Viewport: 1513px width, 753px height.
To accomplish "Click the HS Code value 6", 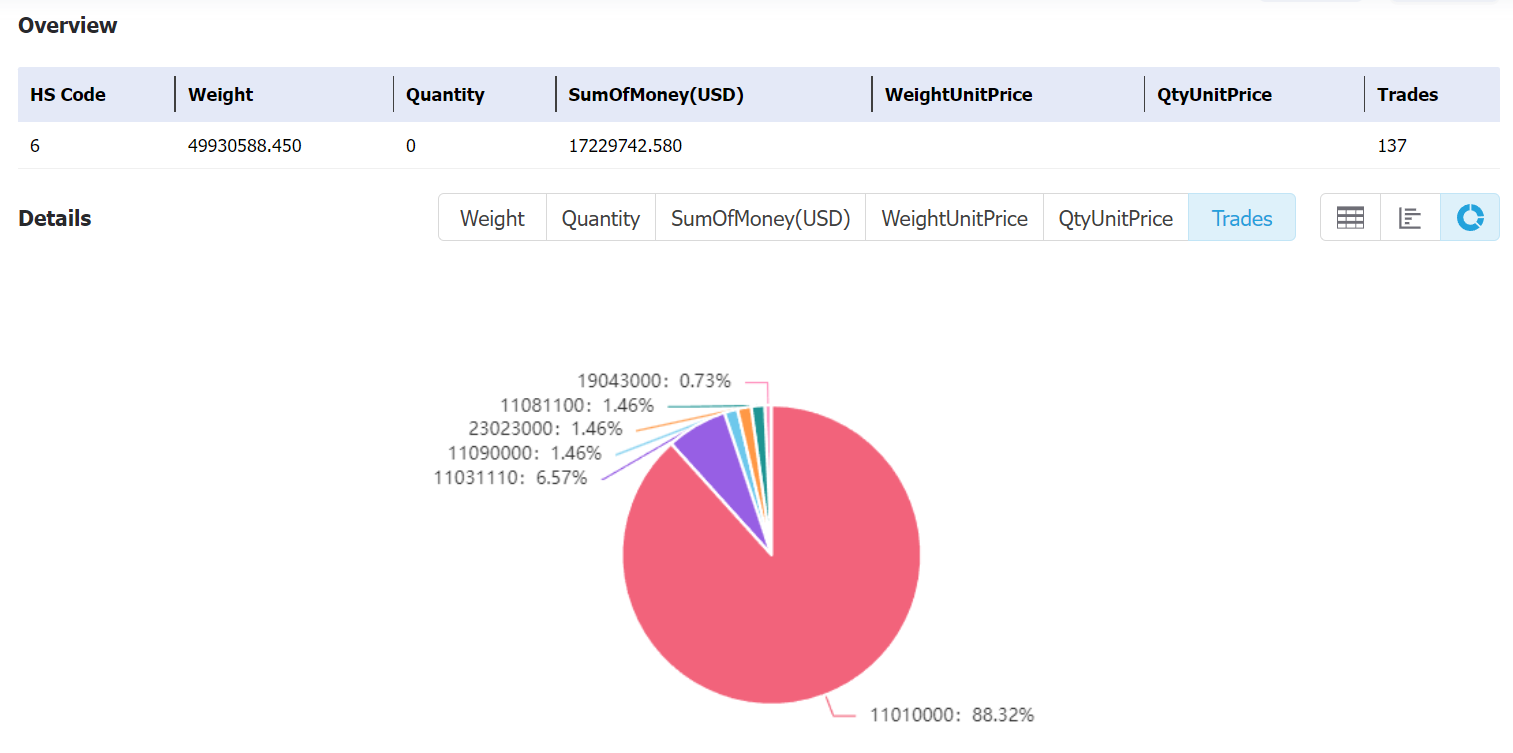I will pyautogui.click(x=35, y=146).
